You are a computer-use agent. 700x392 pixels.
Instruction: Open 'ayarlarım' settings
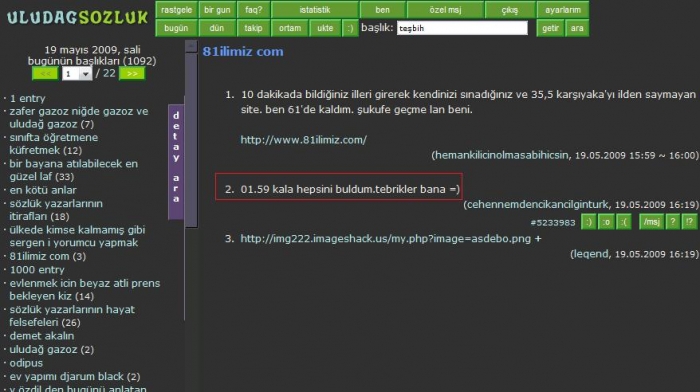click(562, 10)
